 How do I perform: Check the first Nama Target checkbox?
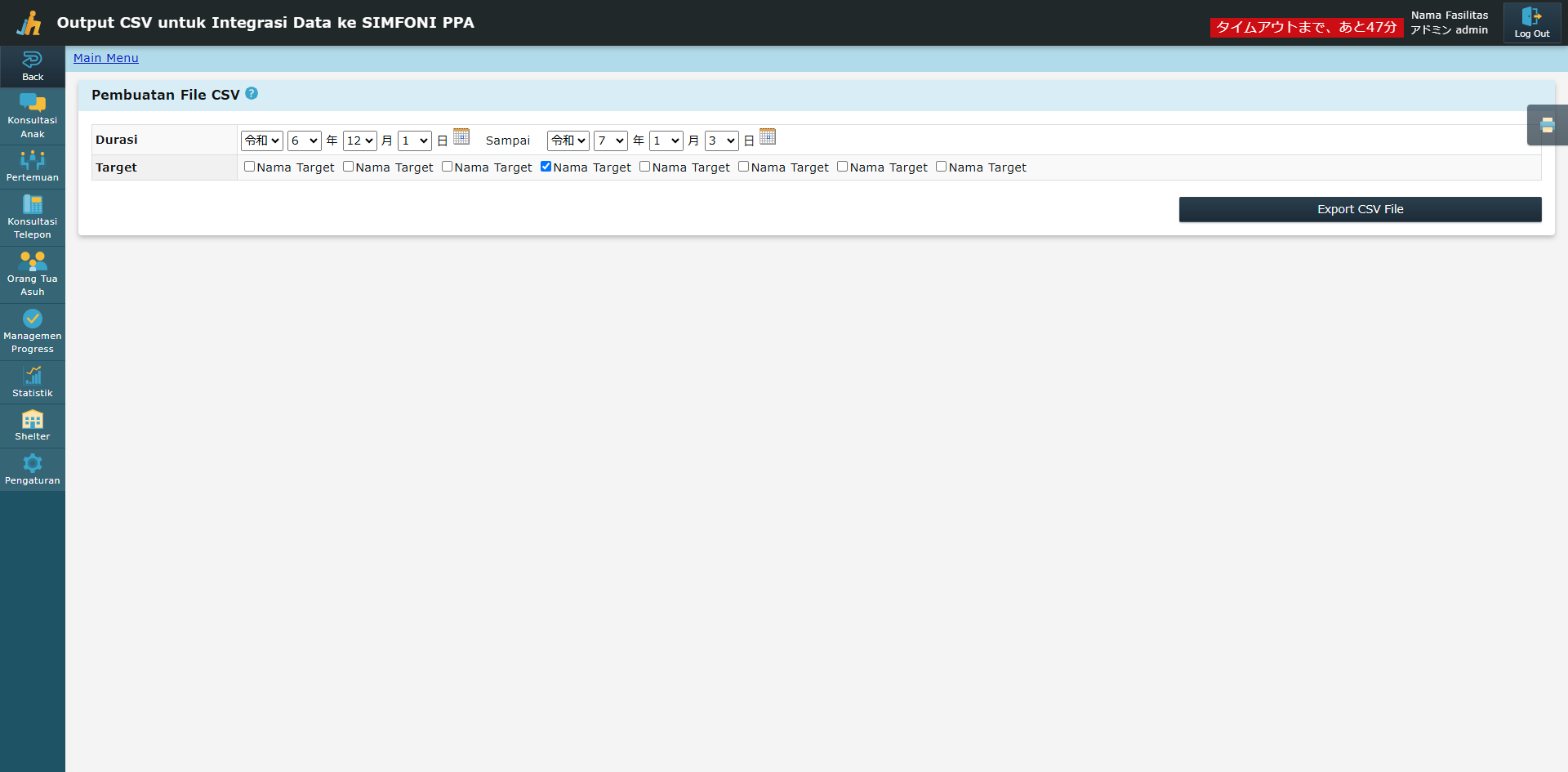pyautogui.click(x=249, y=167)
